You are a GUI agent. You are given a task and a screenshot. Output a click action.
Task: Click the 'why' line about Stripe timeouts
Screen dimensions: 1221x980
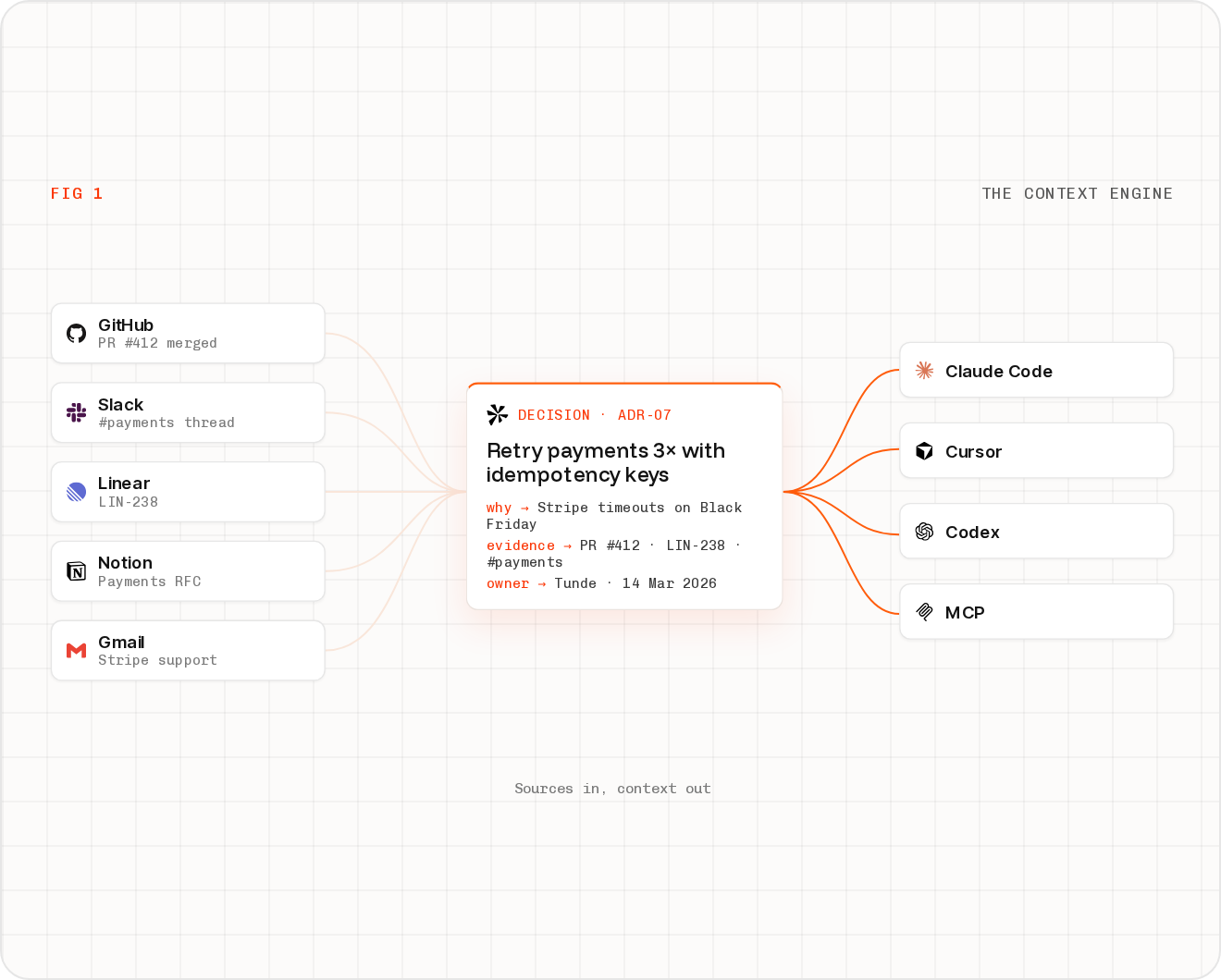614,516
